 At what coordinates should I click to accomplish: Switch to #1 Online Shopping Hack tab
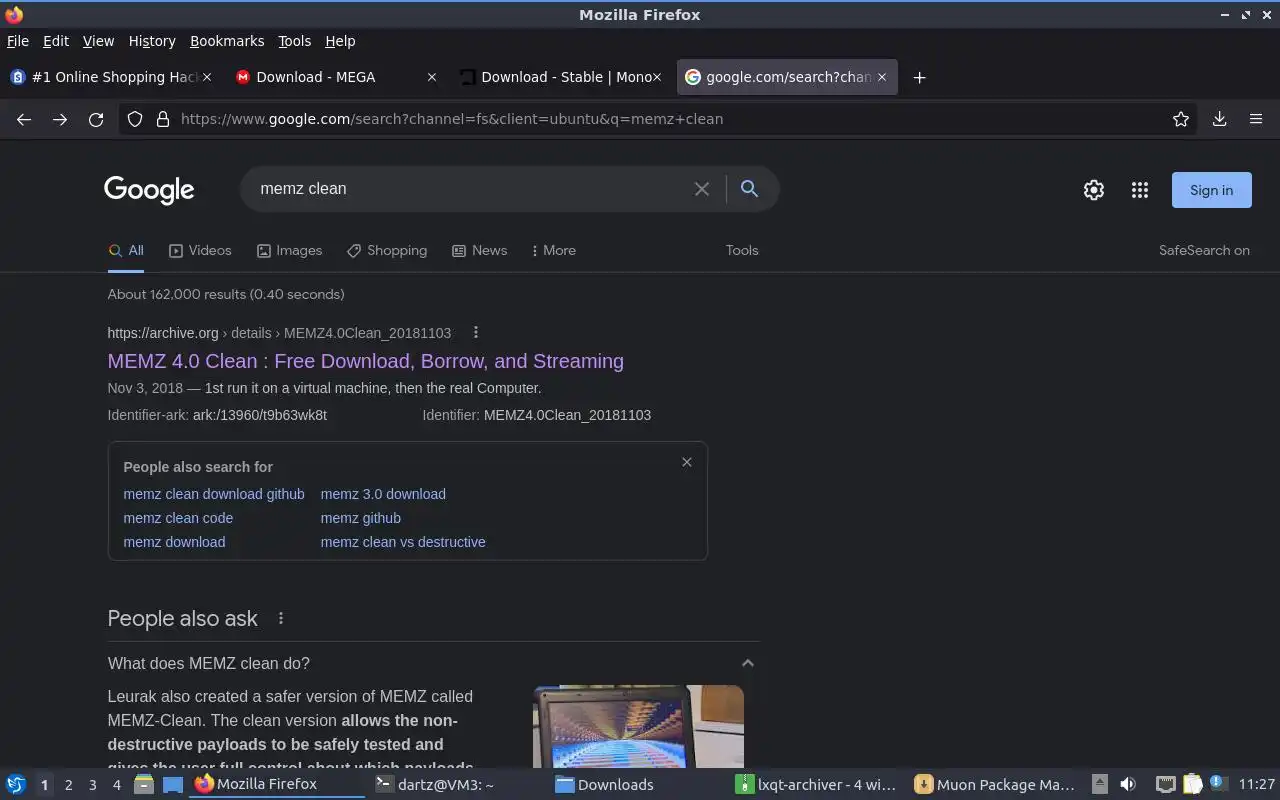coord(110,77)
